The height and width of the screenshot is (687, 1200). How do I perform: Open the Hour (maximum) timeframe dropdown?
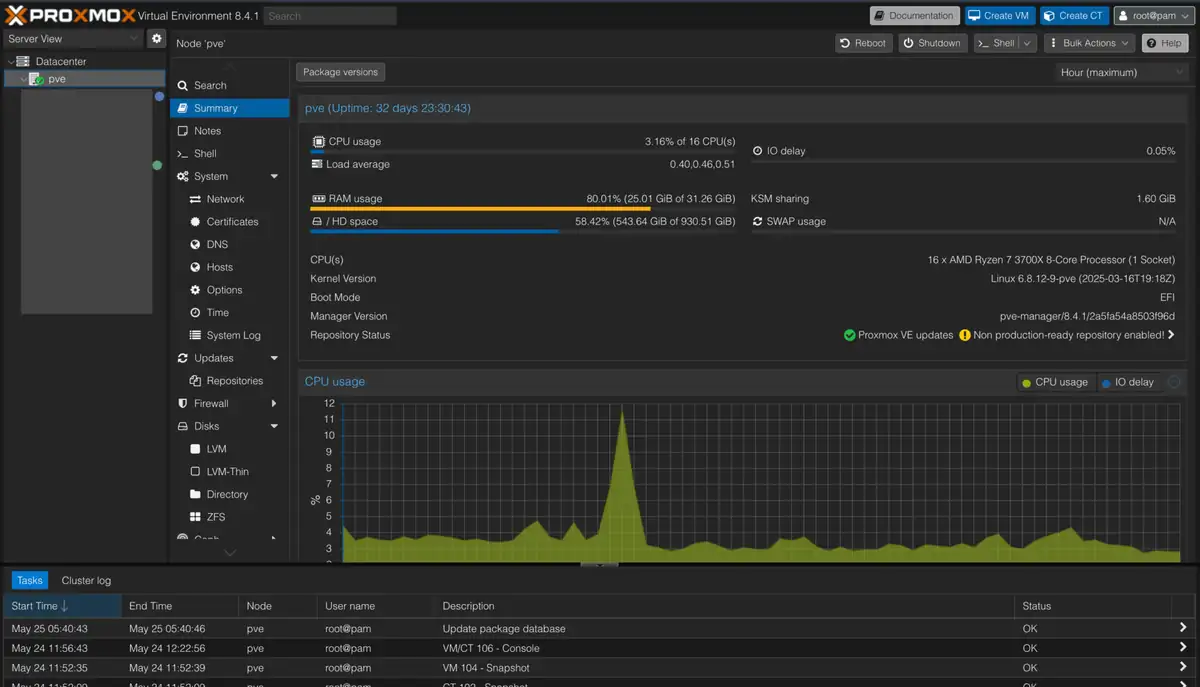click(1121, 73)
